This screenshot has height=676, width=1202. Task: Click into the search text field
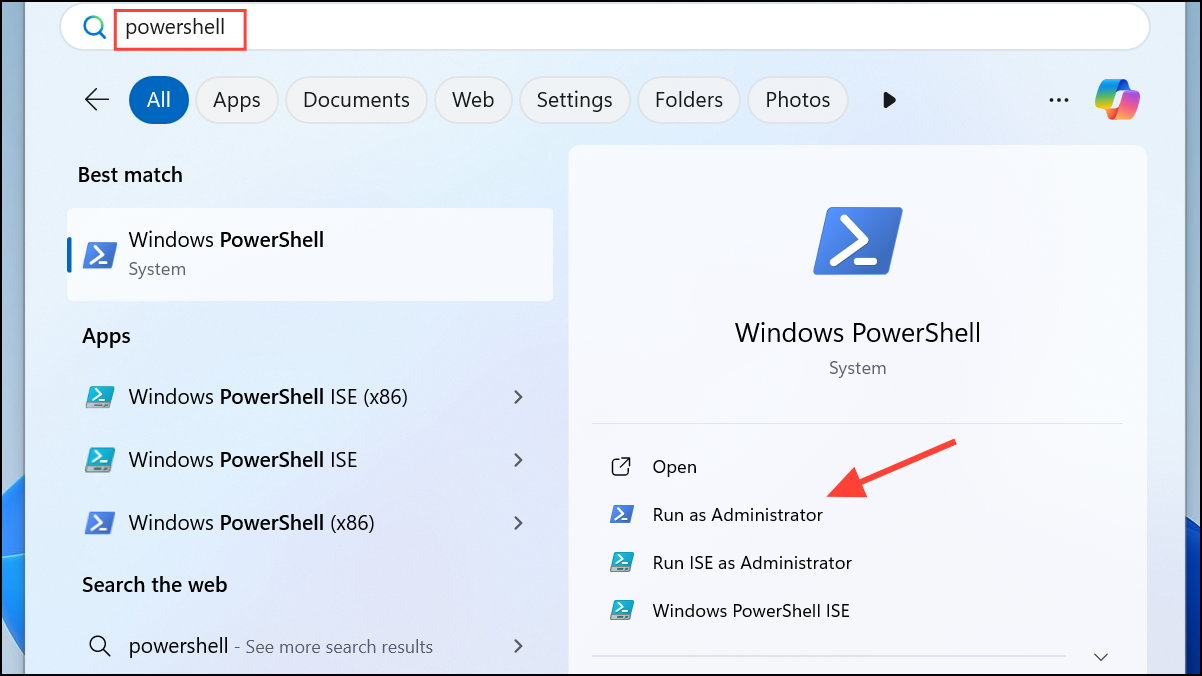point(600,28)
